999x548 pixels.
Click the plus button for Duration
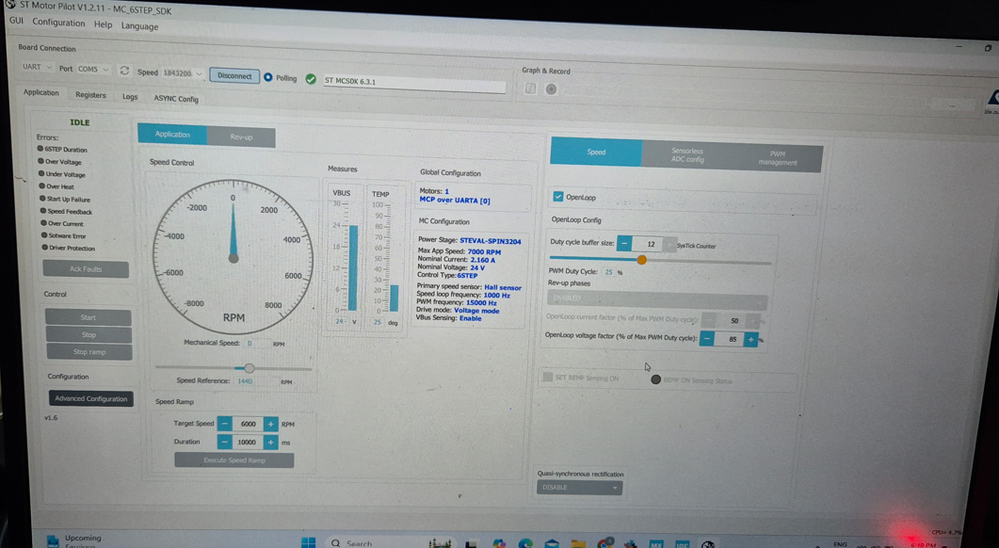[x=271, y=442]
